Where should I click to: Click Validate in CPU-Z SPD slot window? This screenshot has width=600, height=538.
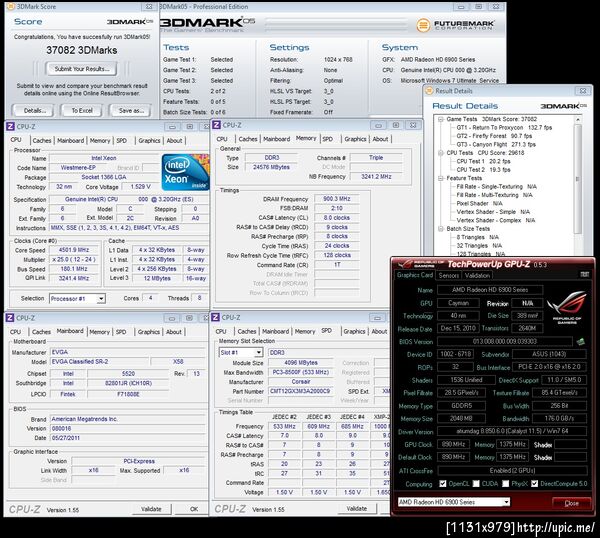(x=357, y=508)
